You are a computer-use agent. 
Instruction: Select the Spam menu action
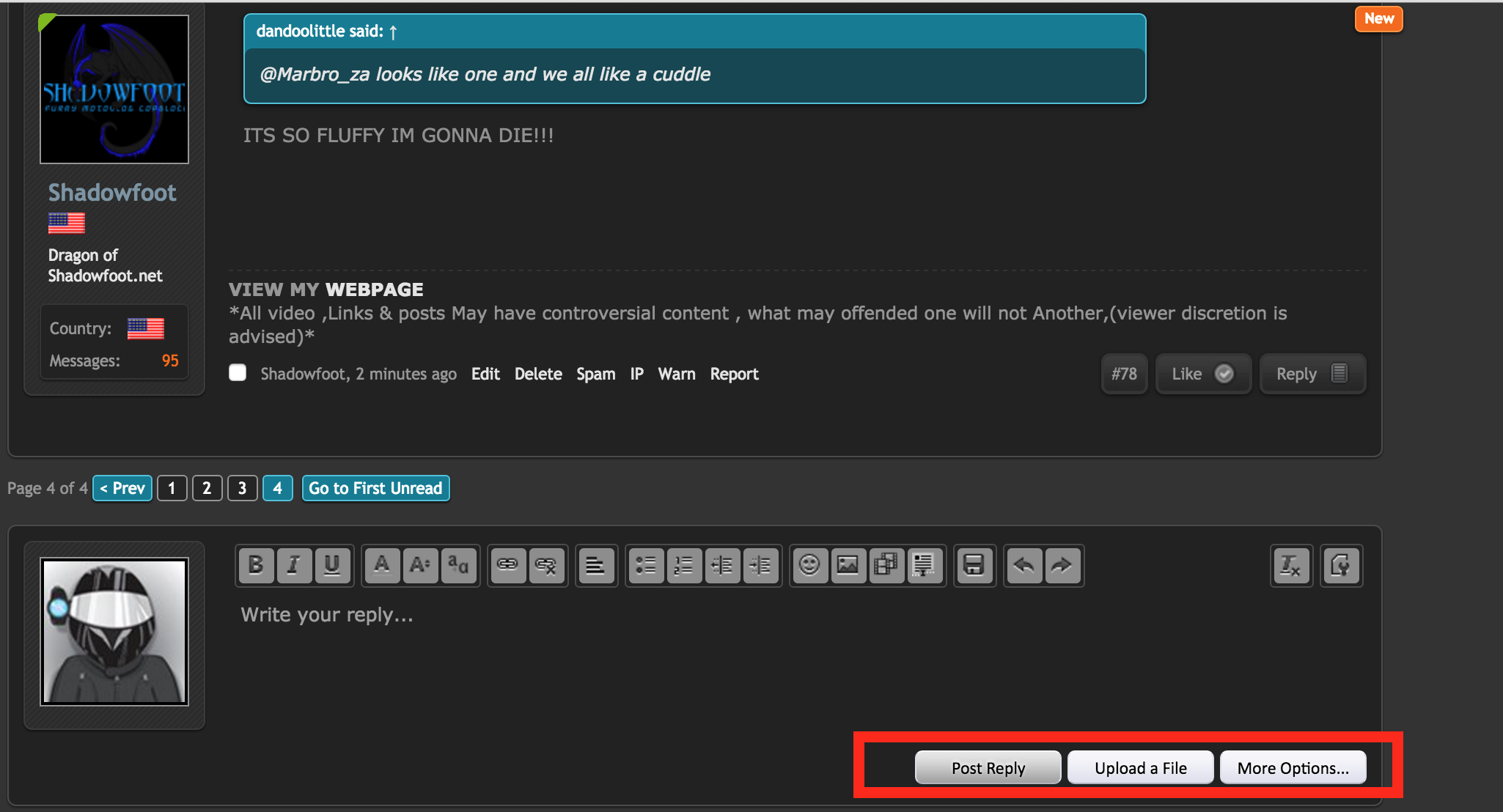tap(594, 374)
